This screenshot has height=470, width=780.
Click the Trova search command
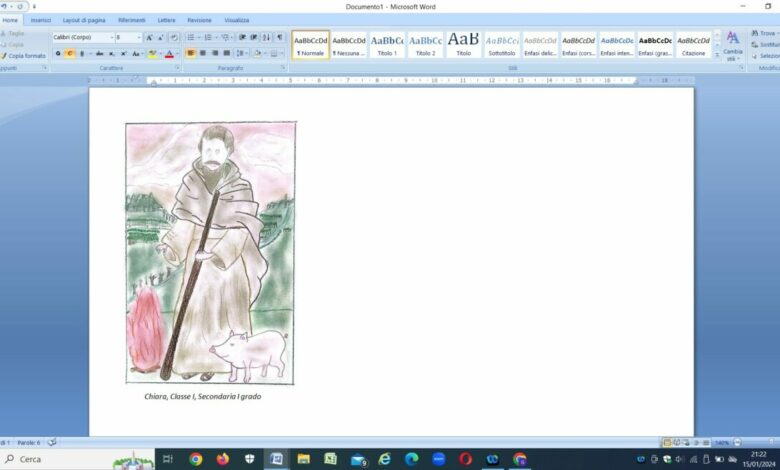click(765, 33)
